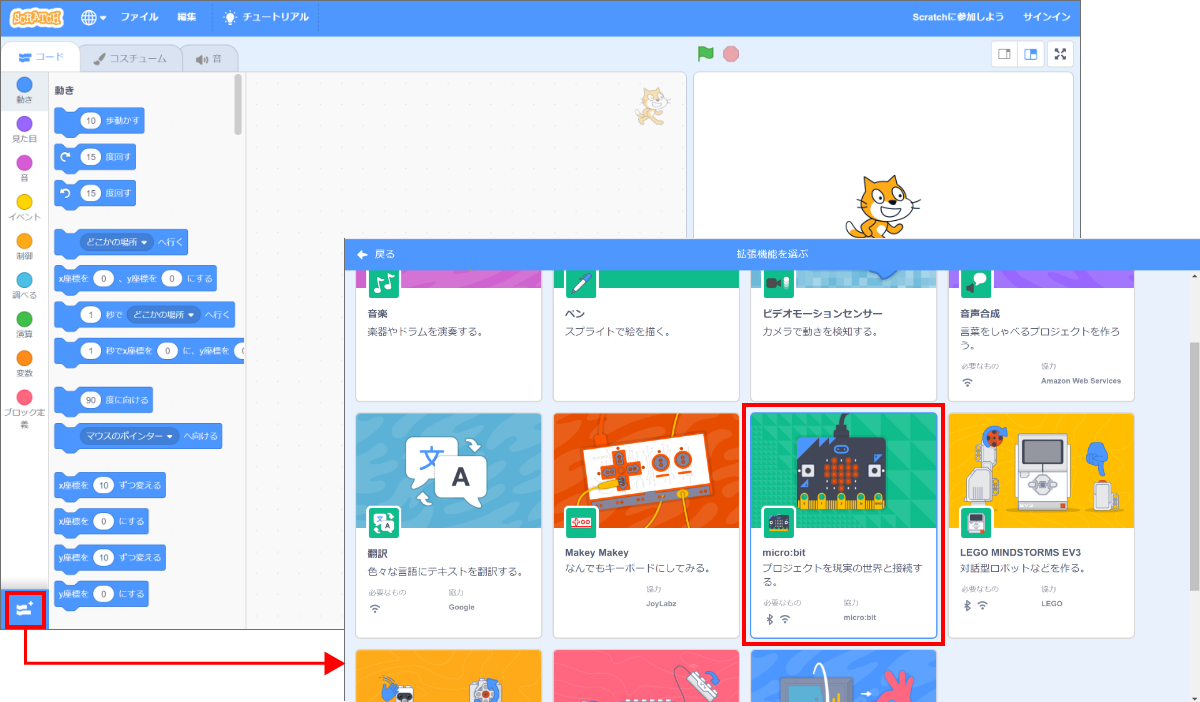
Task: Toggle the small stage layout view
Action: tap(1003, 54)
